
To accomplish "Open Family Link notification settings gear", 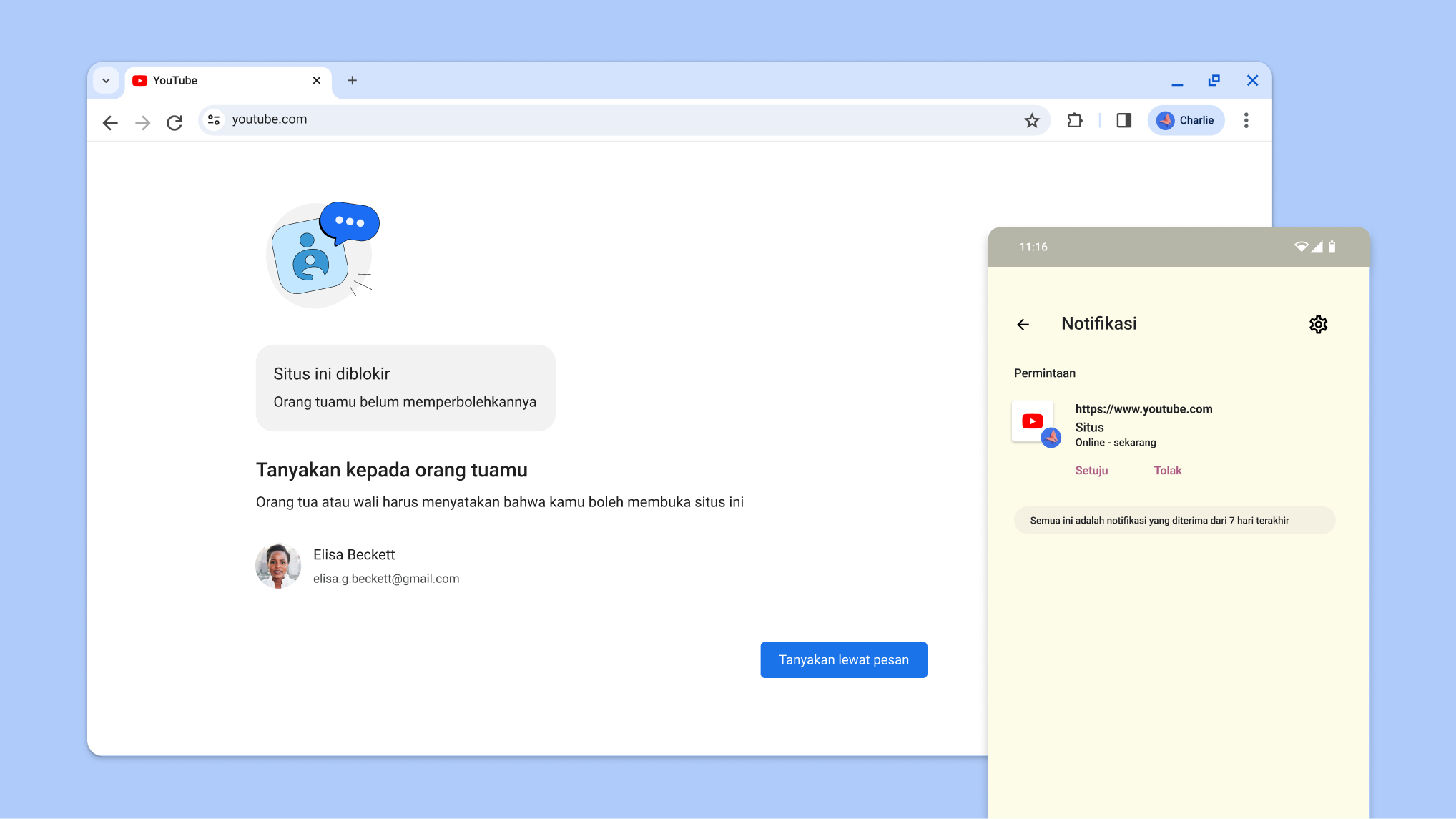I will tap(1318, 324).
